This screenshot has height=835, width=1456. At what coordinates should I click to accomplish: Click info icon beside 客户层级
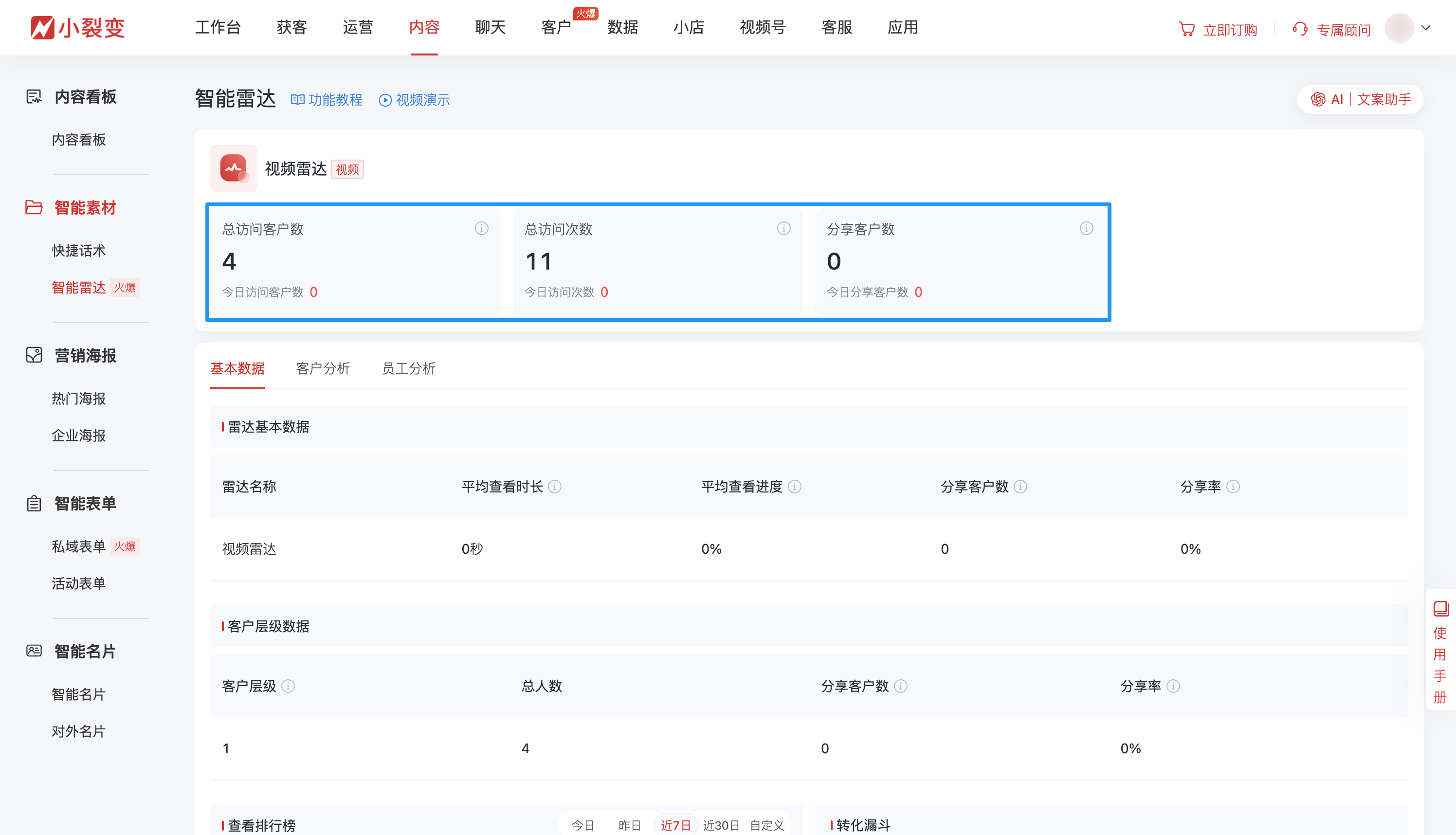click(x=288, y=686)
